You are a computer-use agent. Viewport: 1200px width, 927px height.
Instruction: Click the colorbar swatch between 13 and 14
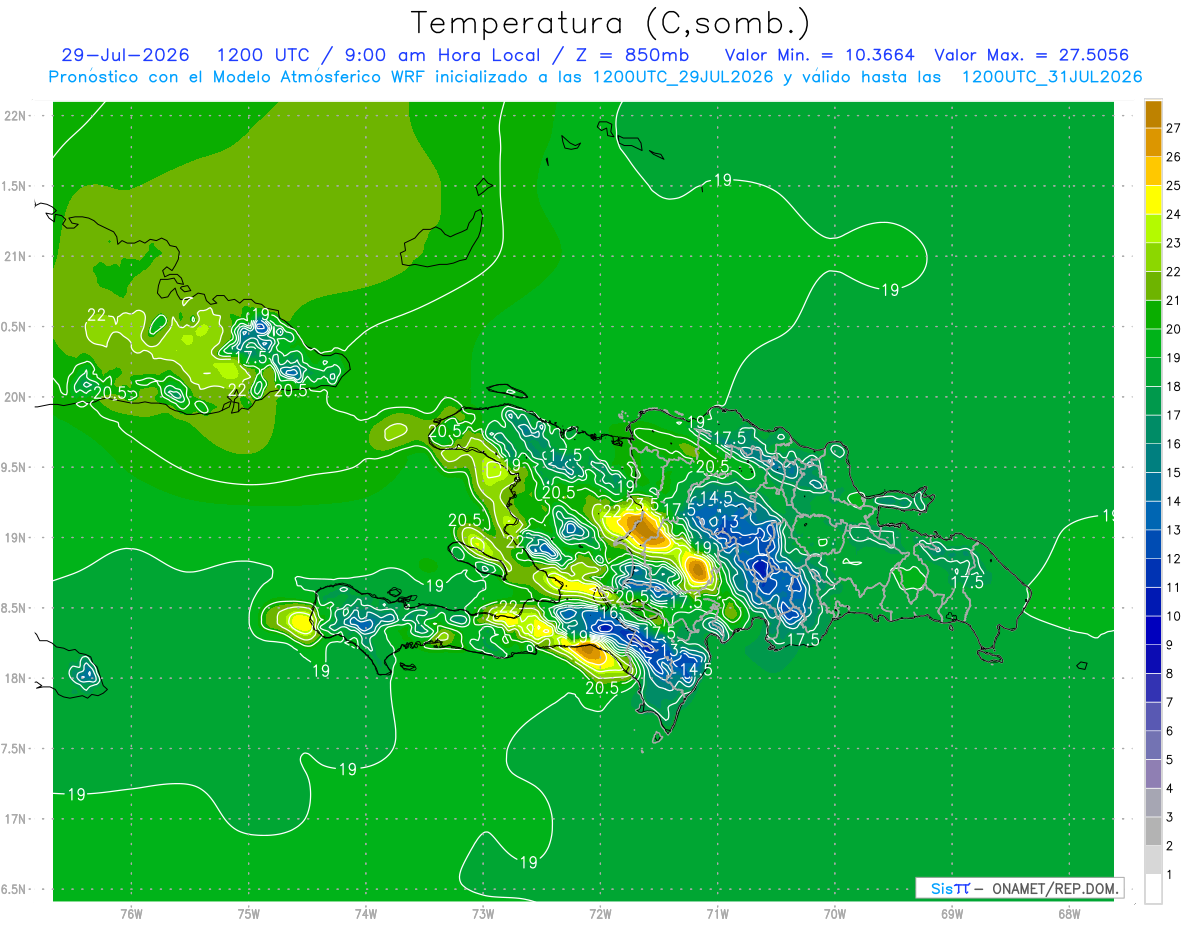1153,516
